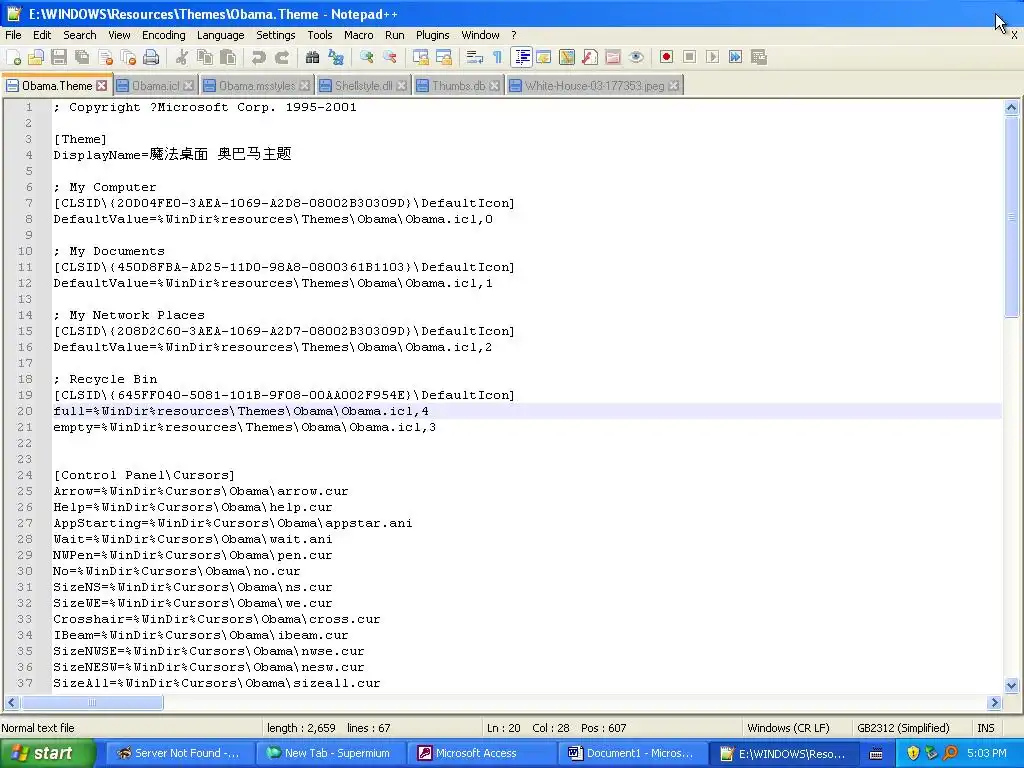Toggle synchronize vertical scrolling icon
The height and width of the screenshot is (768, 1024).
click(x=421, y=57)
